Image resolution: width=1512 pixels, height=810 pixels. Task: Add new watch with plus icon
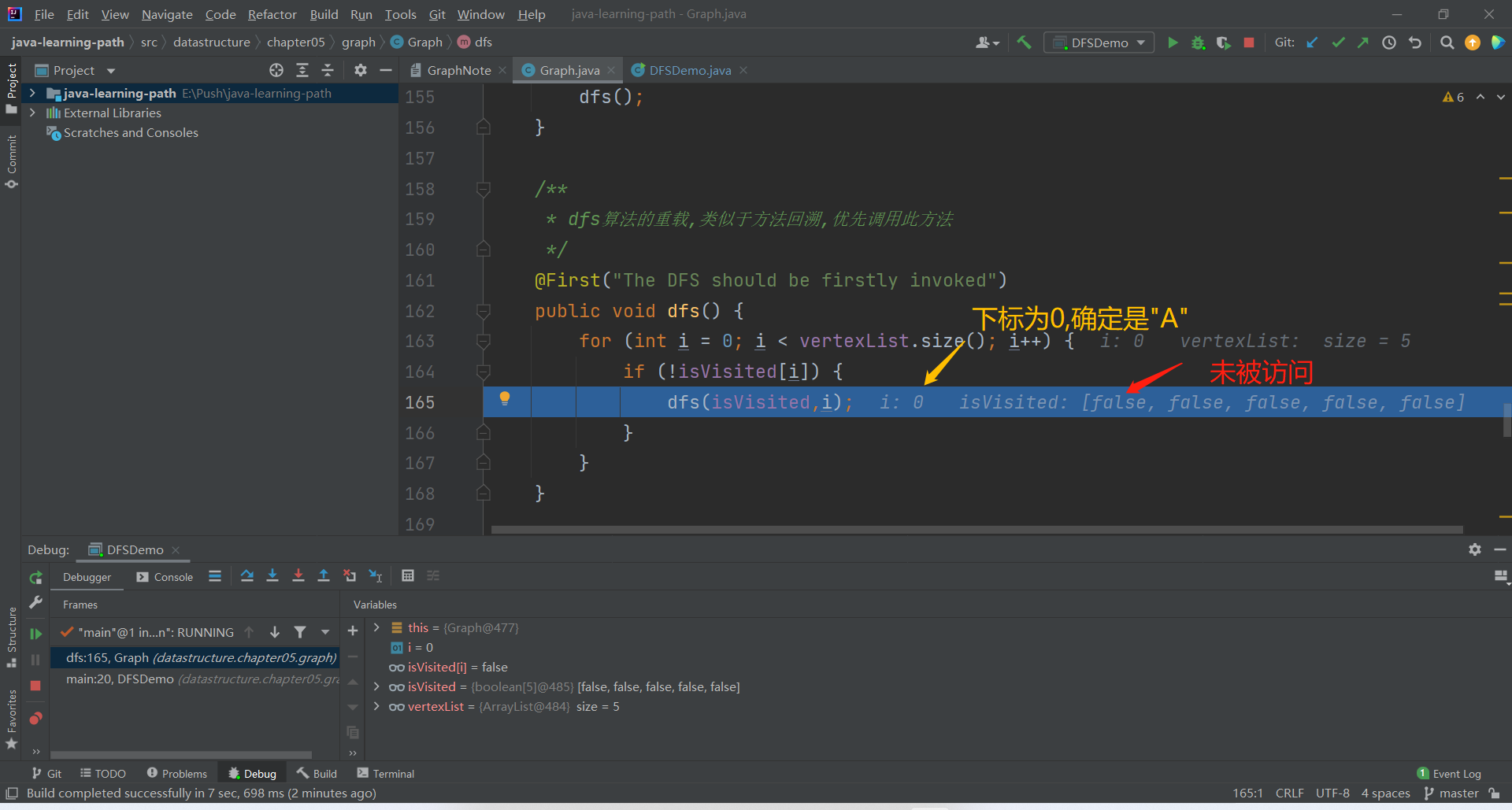353,631
